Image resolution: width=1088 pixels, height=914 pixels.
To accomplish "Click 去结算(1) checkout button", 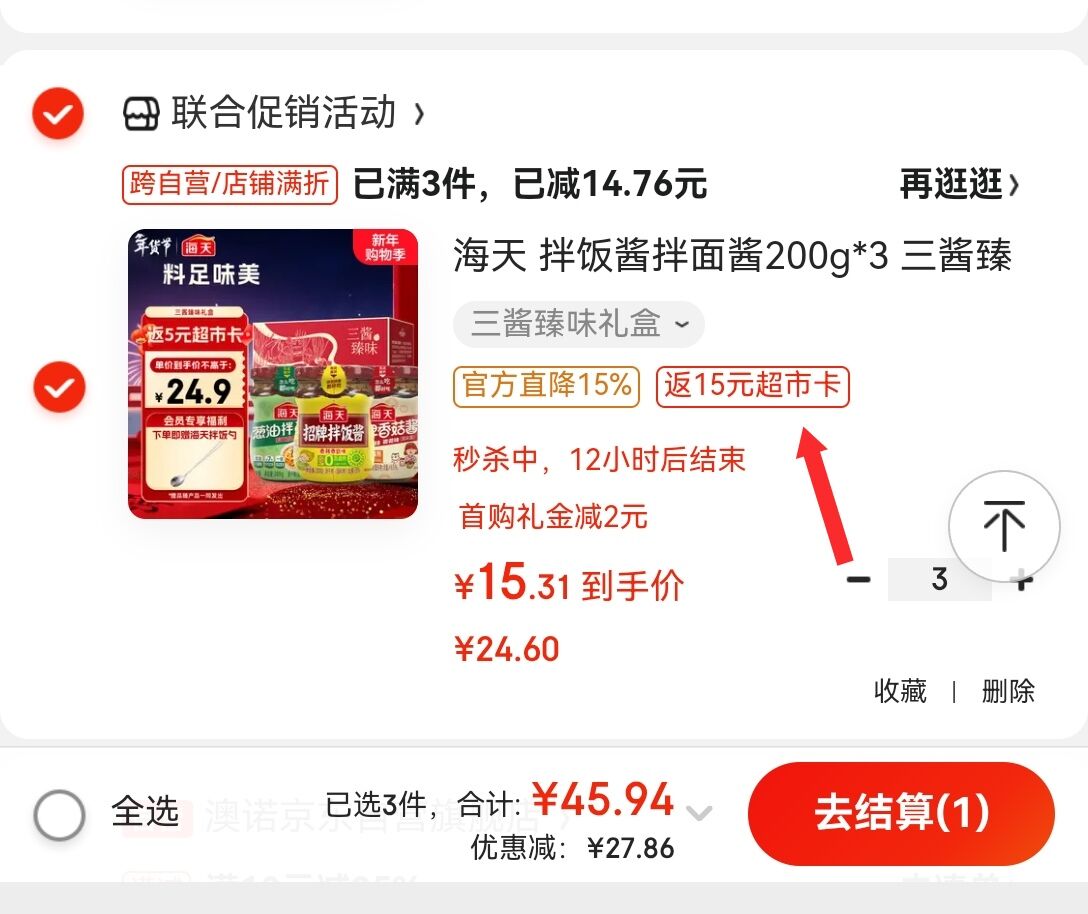I will (901, 813).
